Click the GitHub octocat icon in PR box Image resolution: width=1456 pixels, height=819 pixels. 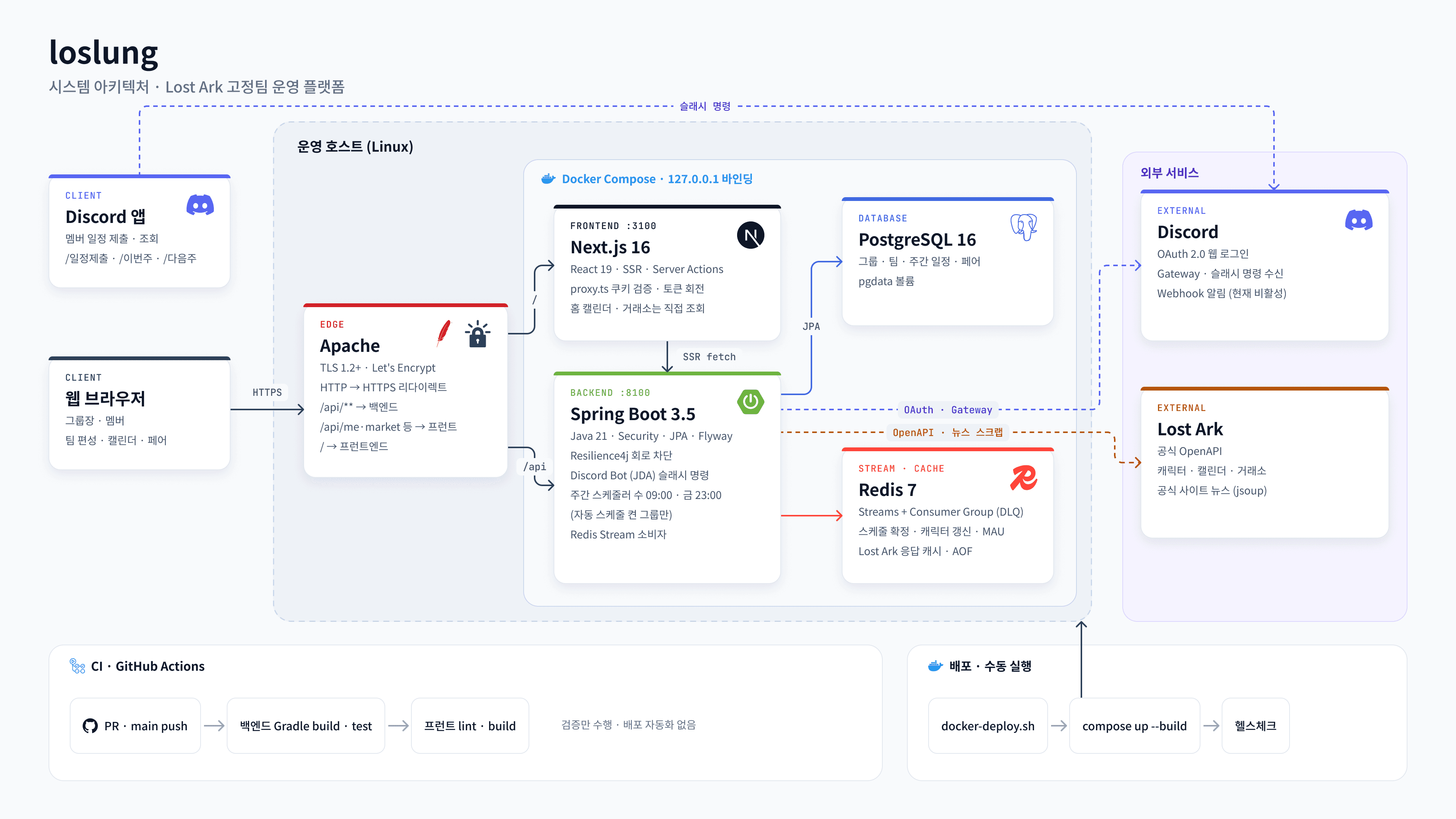(90, 726)
